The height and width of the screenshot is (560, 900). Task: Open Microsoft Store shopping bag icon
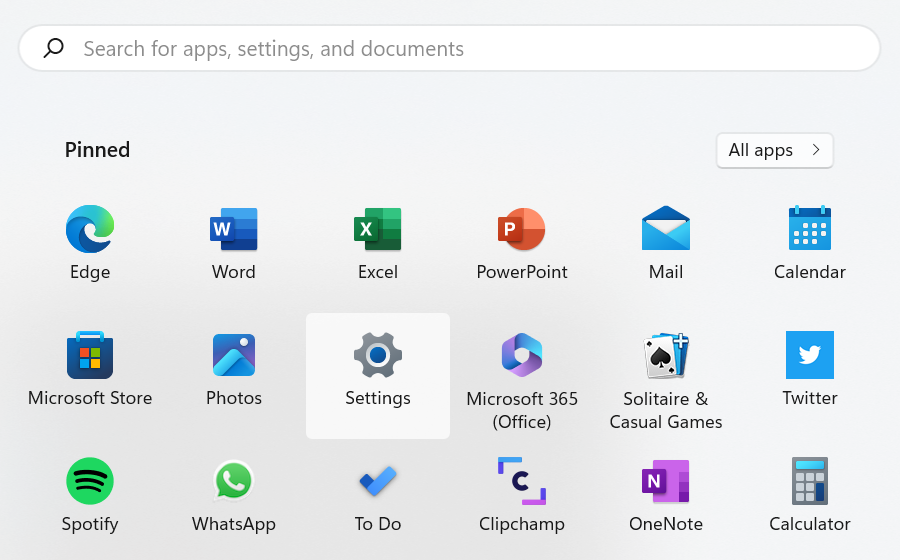[x=90, y=355]
